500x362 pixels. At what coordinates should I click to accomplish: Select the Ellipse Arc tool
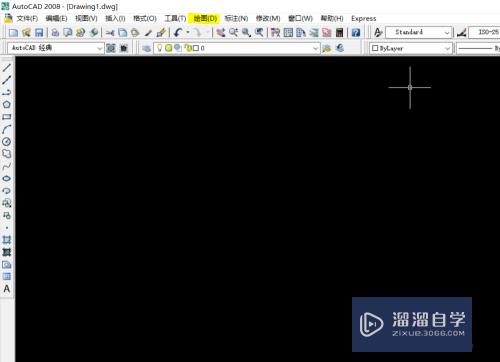pos(7,191)
